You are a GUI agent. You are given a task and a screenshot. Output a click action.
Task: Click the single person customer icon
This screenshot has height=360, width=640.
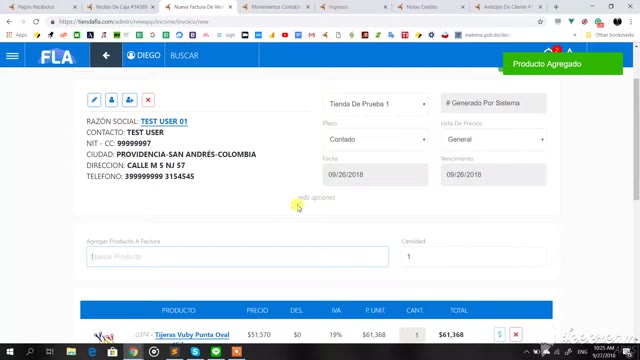(x=111, y=100)
